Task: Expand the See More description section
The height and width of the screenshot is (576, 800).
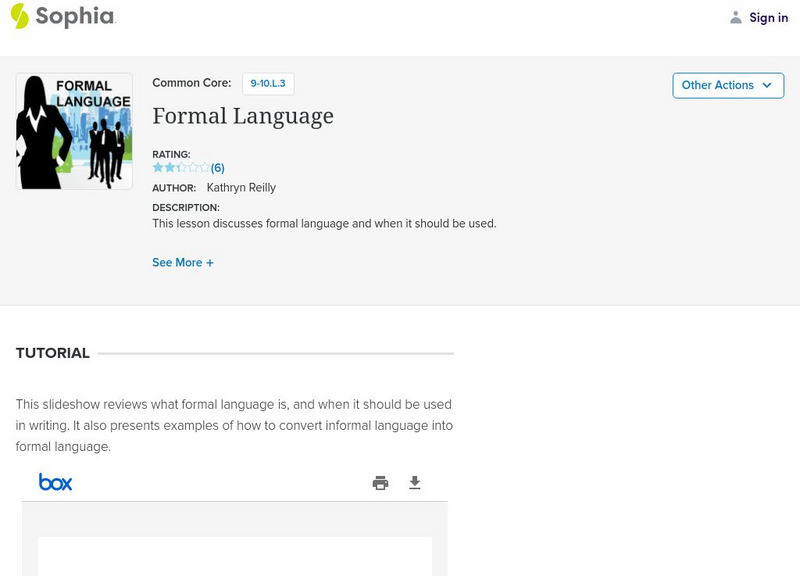Action: pos(177,263)
